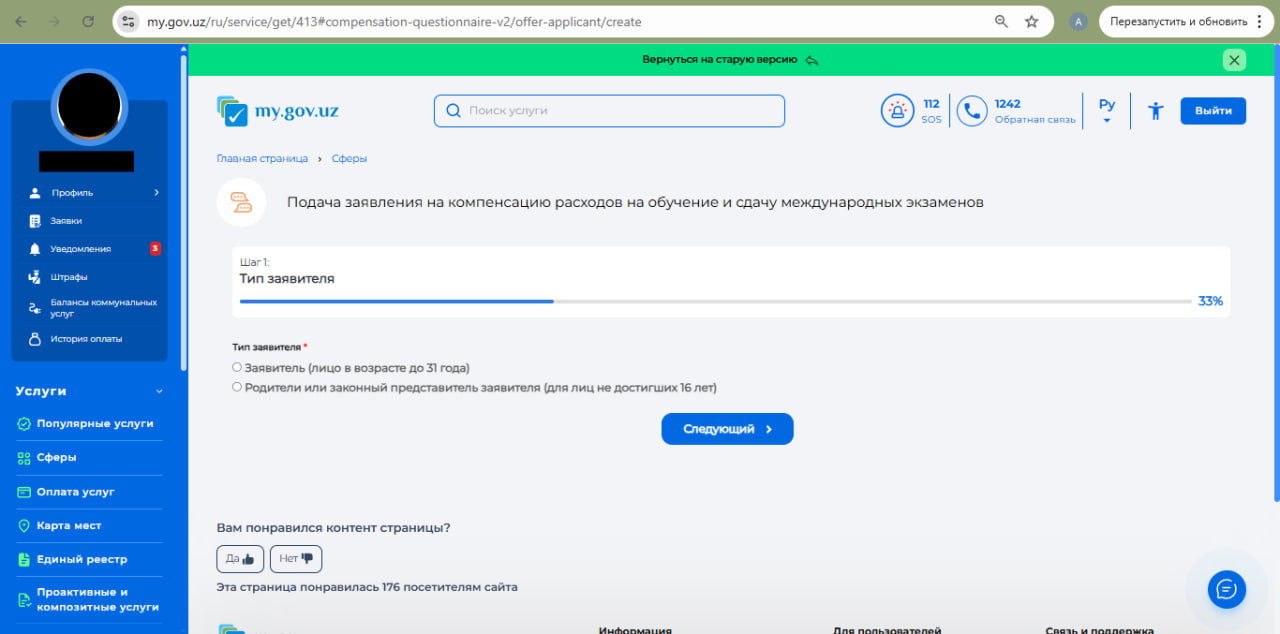Click the 112 SOS emergency icon
This screenshot has height=634, width=1280.
click(897, 111)
